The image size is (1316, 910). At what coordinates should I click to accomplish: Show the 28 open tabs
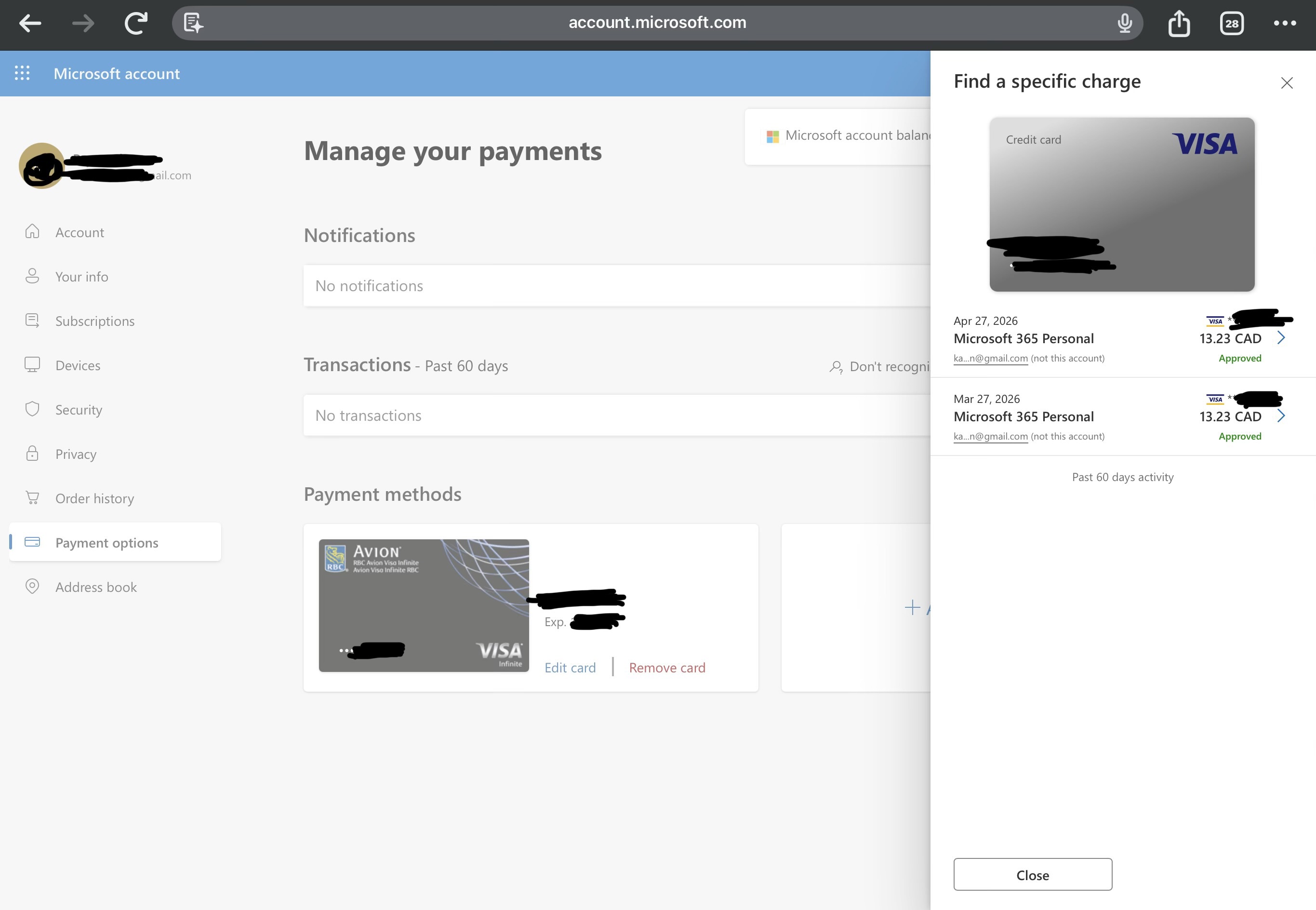(x=1232, y=24)
